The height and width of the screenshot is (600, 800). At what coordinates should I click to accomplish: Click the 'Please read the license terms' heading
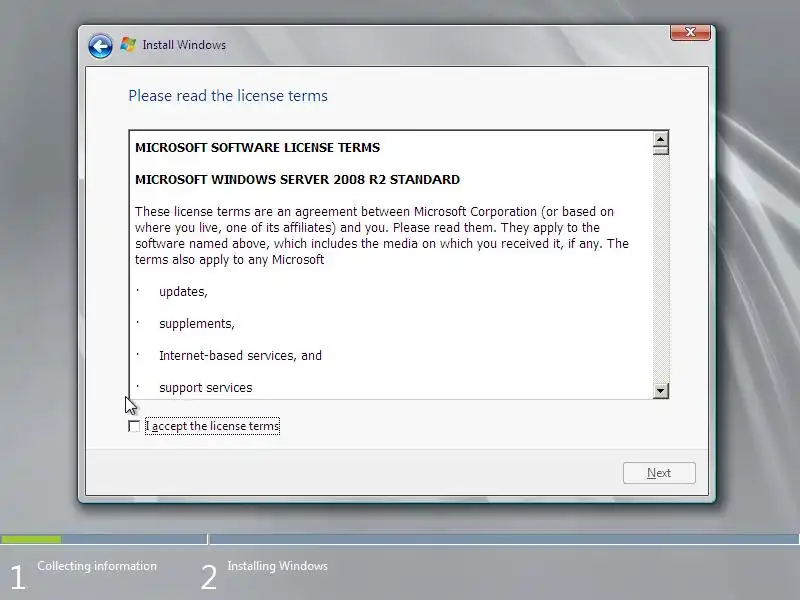pyautogui.click(x=228, y=96)
